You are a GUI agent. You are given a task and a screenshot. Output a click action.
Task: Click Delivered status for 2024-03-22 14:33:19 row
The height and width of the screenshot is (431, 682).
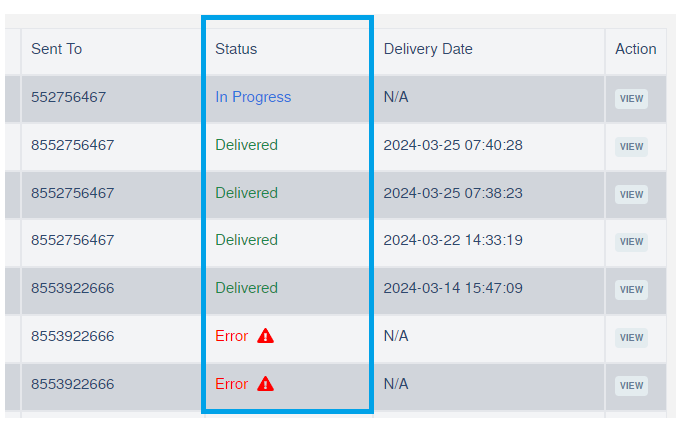[x=246, y=240]
